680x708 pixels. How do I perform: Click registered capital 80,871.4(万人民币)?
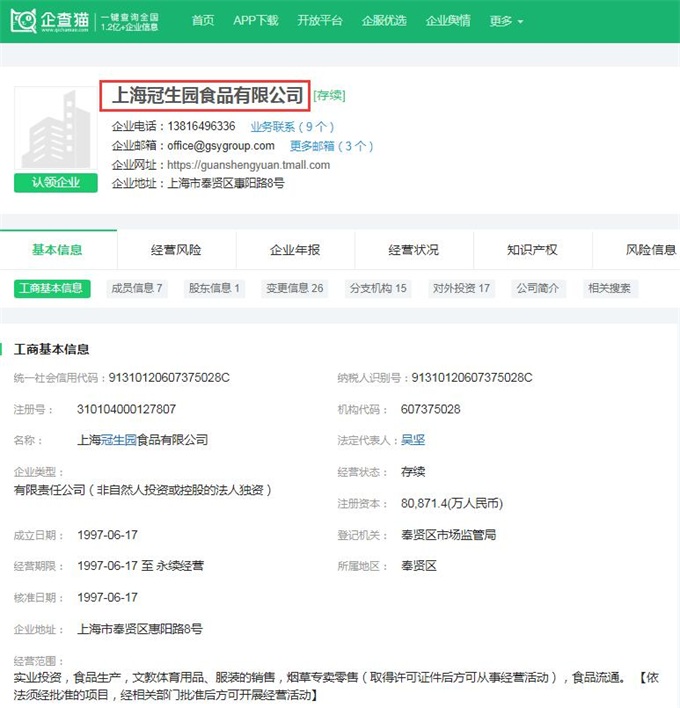coord(452,503)
